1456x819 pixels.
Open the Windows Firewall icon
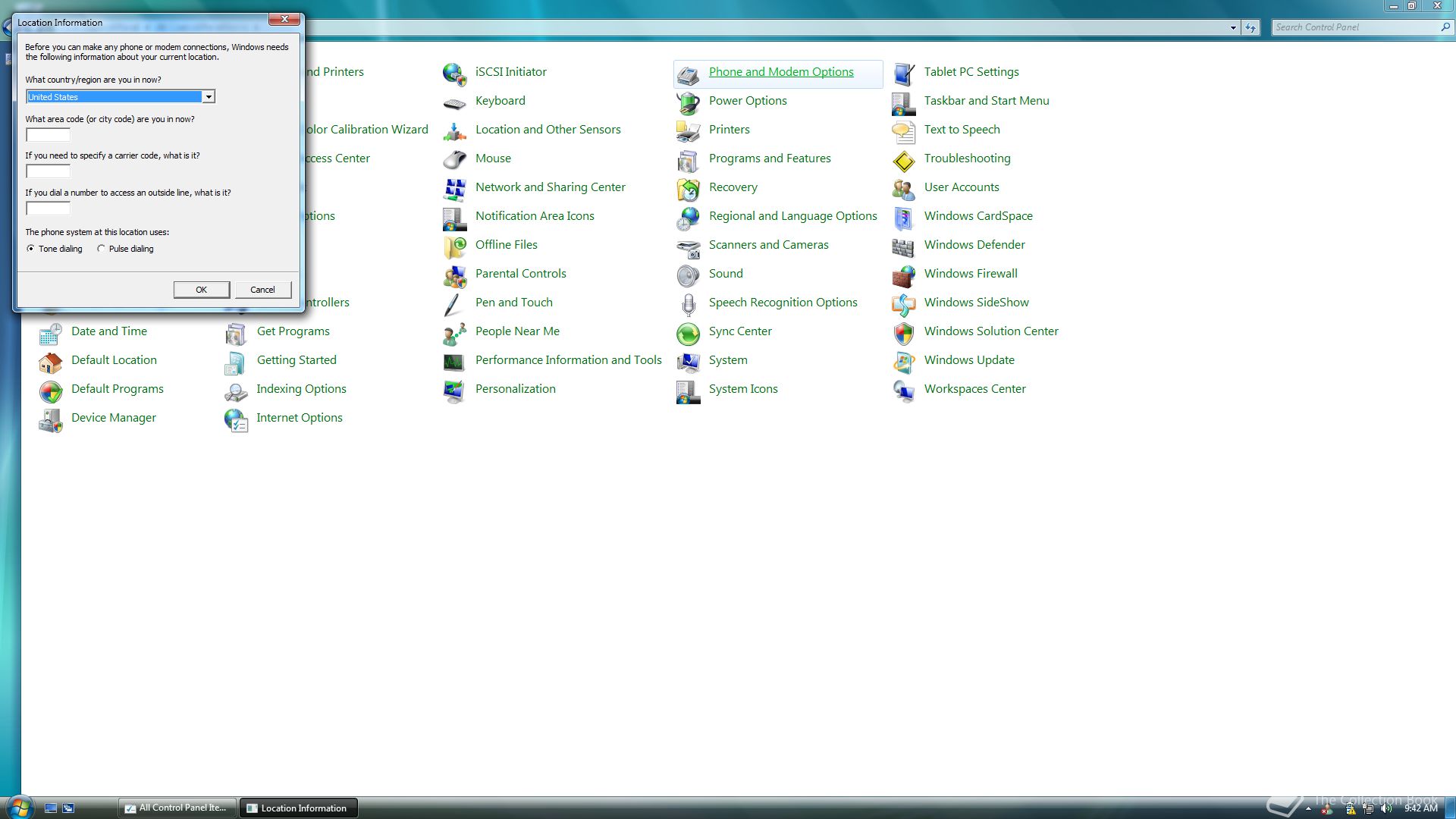pos(903,275)
